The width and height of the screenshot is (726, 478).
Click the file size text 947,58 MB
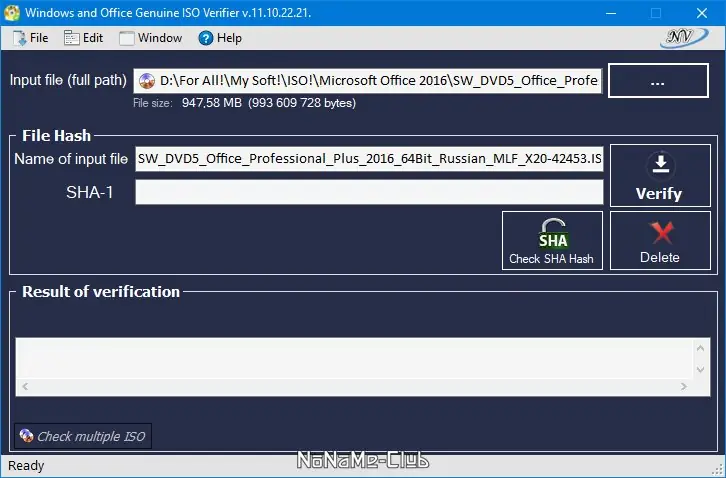tap(212, 103)
